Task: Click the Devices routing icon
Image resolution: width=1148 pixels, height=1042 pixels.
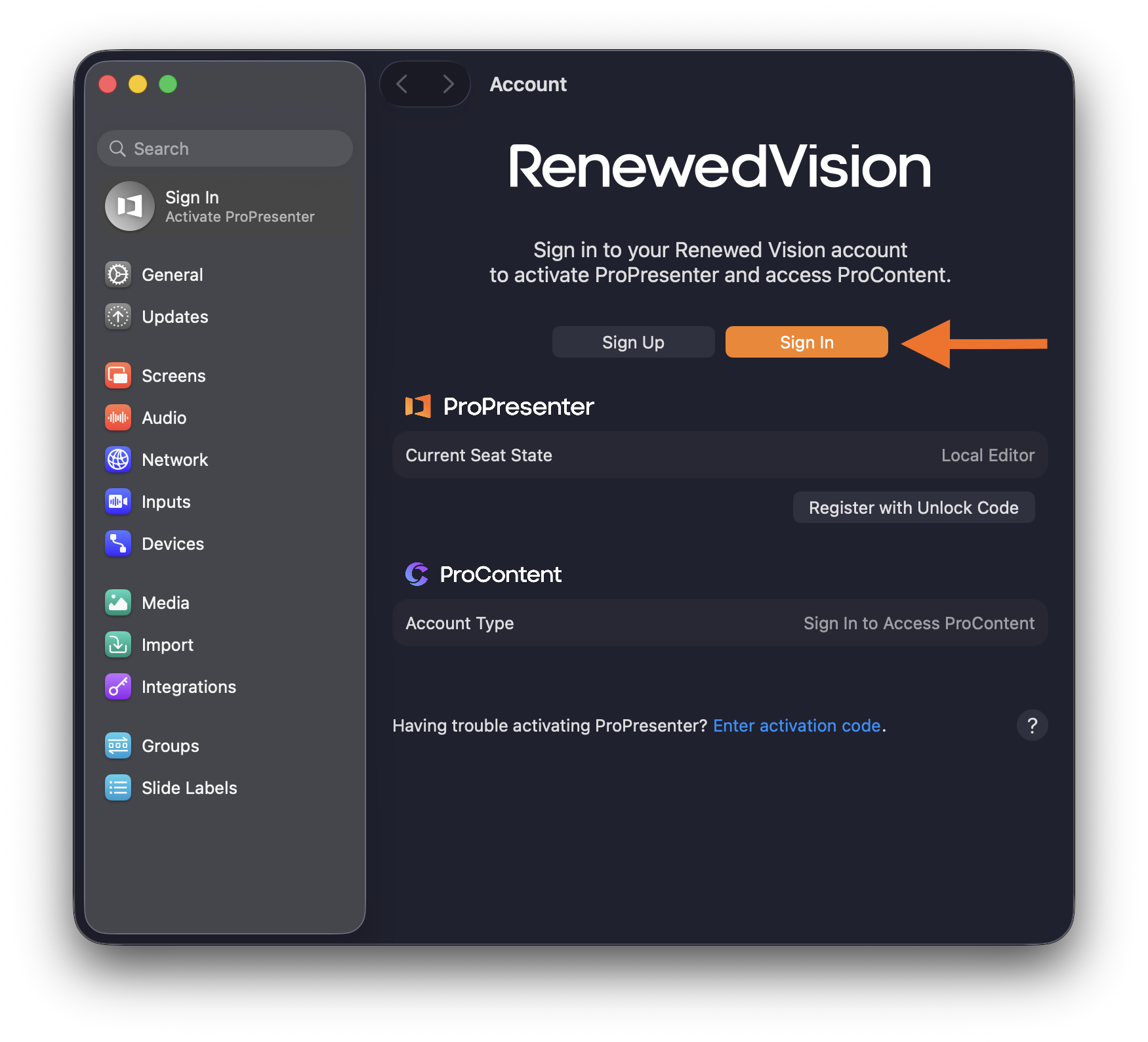Action: point(118,543)
